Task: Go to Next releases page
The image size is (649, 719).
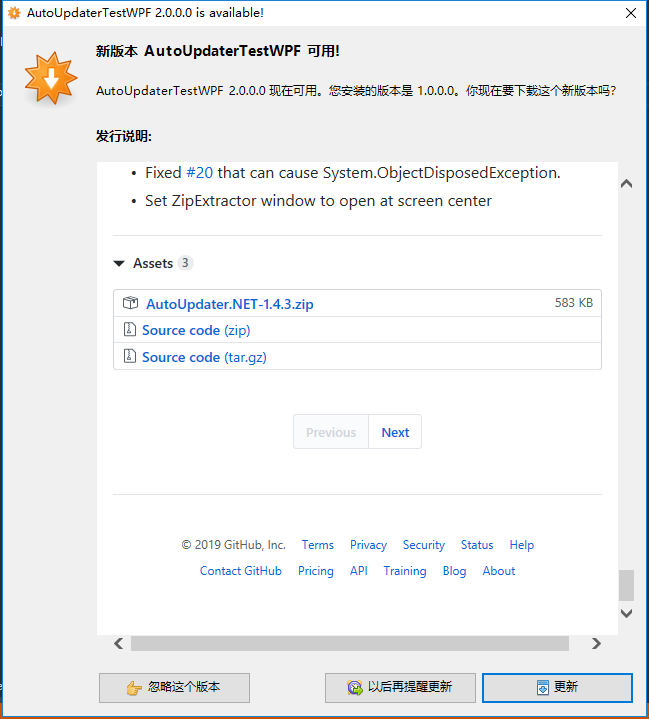Action: point(395,432)
